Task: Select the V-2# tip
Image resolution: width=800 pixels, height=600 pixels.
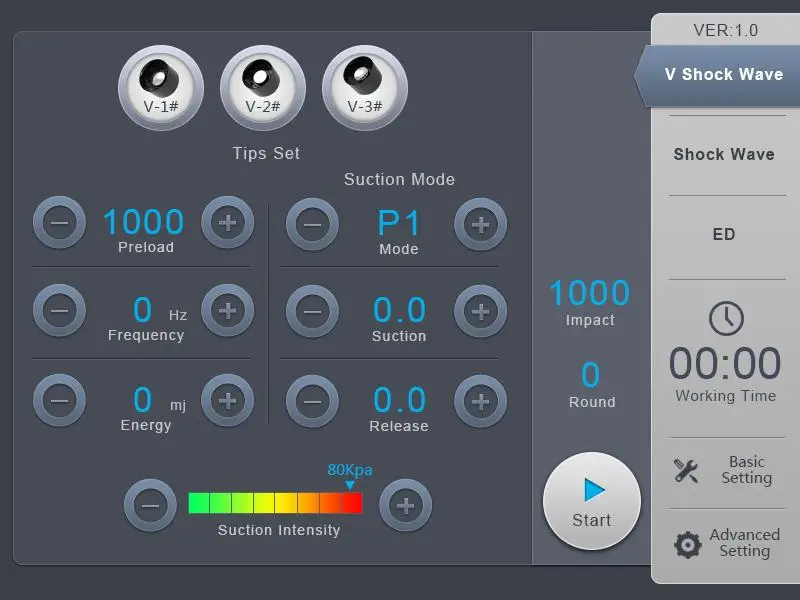Action: click(x=263, y=88)
